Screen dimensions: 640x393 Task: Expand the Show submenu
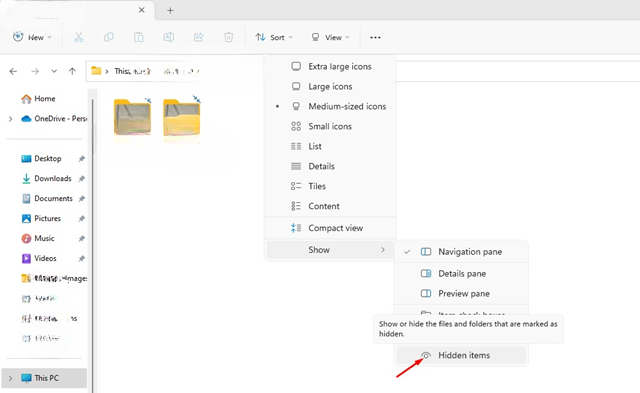pos(330,250)
